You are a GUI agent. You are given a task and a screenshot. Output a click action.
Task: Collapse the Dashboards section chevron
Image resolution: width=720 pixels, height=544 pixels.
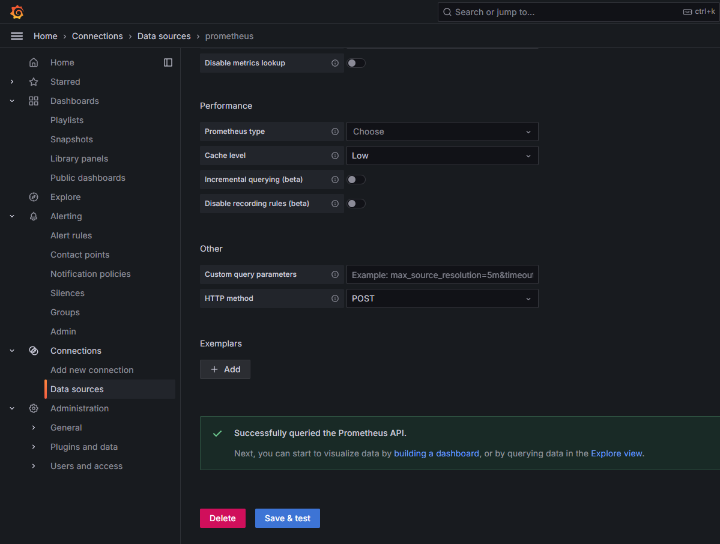pos(12,101)
